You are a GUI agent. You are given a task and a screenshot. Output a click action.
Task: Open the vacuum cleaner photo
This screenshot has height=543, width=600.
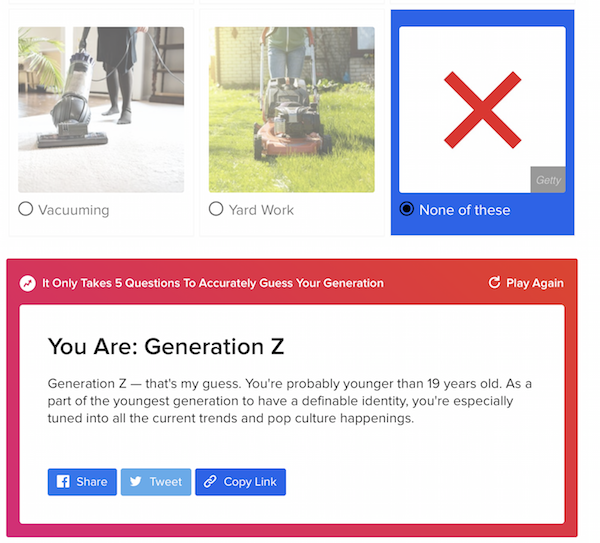click(101, 109)
